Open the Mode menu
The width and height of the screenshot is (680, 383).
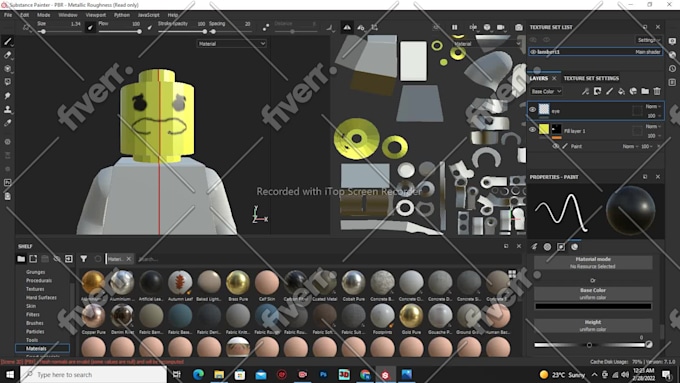tap(44, 15)
